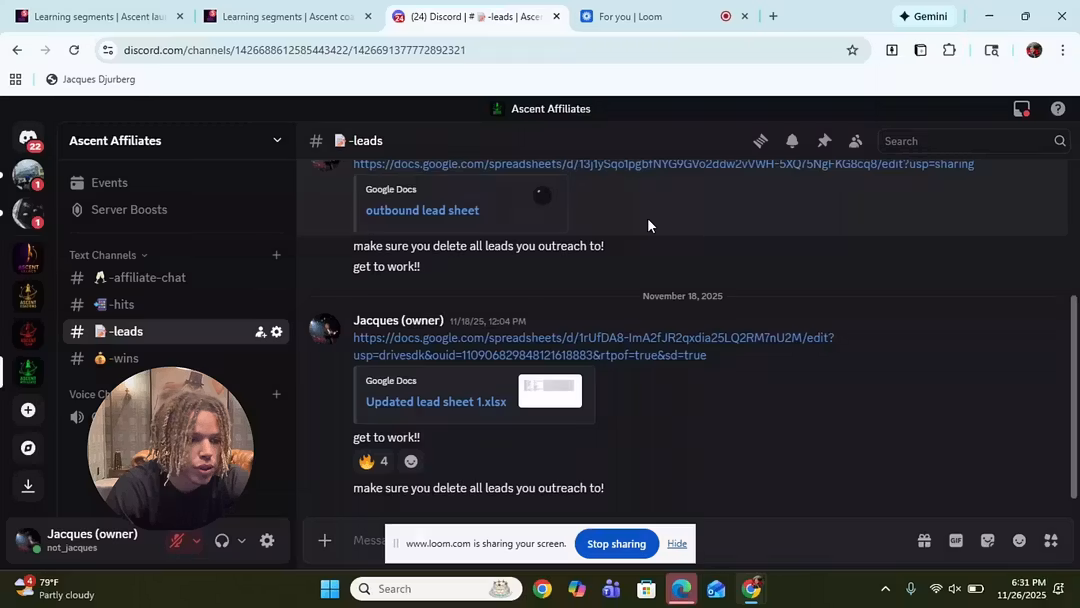
Task: Toggle deafen with the headphones icon
Action: pos(222,541)
